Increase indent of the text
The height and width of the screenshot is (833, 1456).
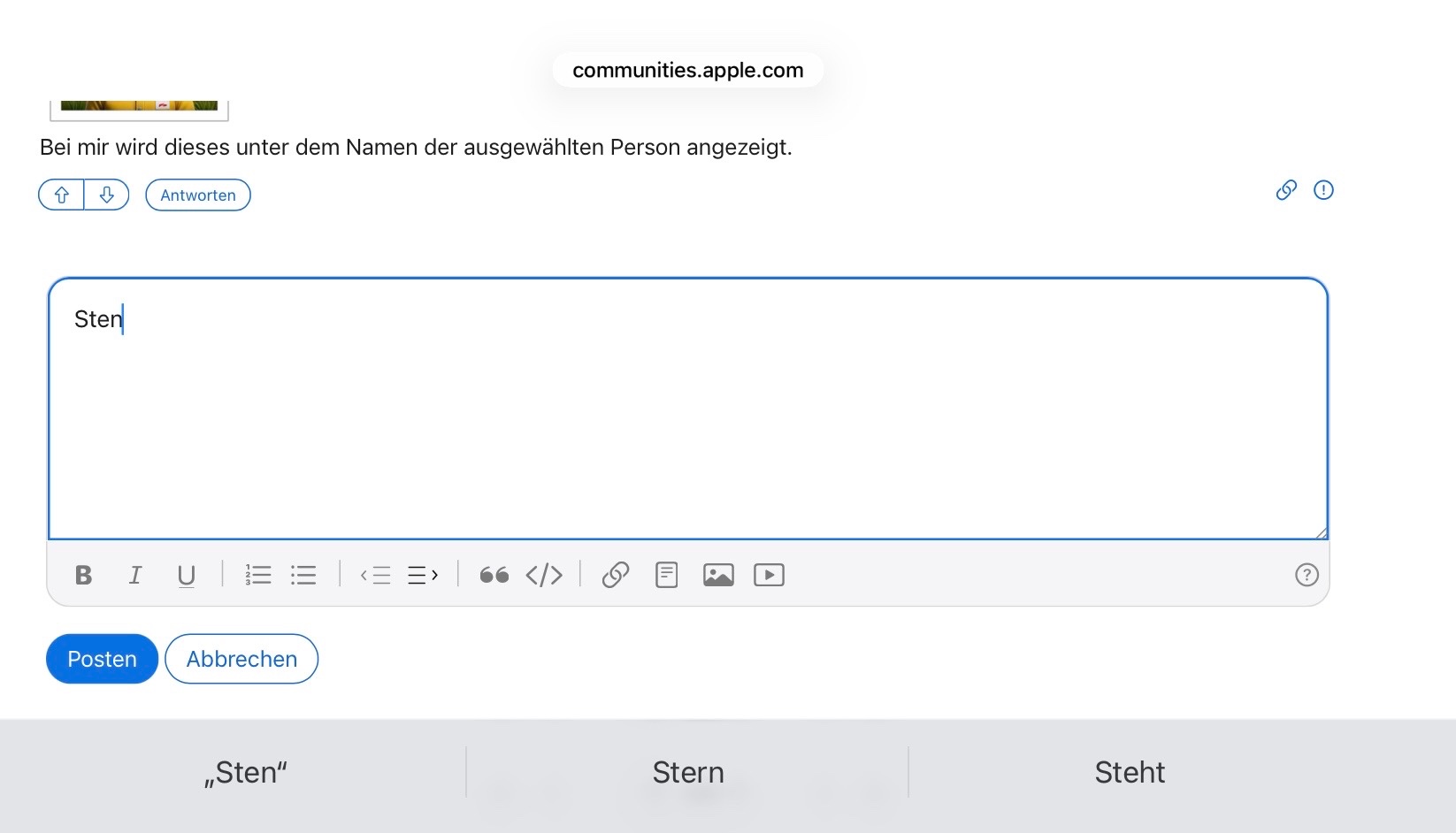(x=423, y=576)
